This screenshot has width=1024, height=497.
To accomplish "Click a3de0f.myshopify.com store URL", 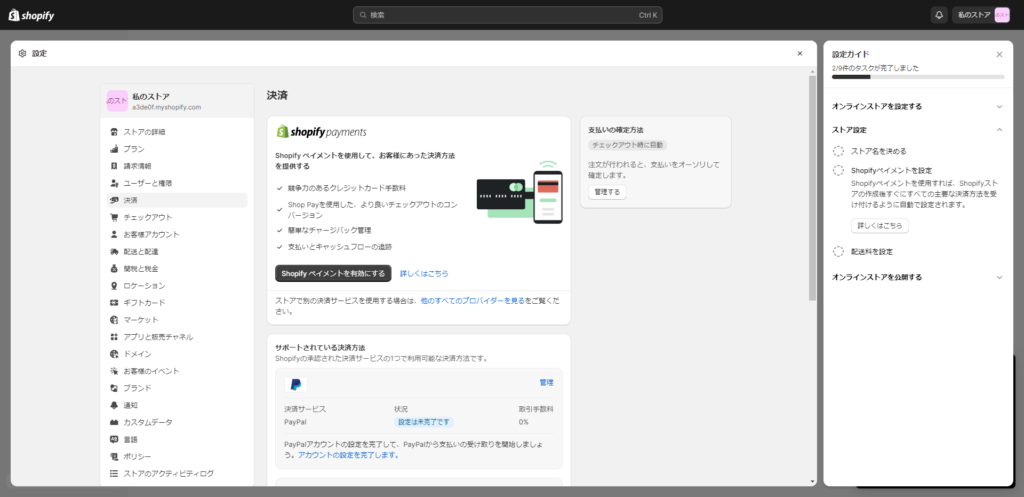I will 167,107.
